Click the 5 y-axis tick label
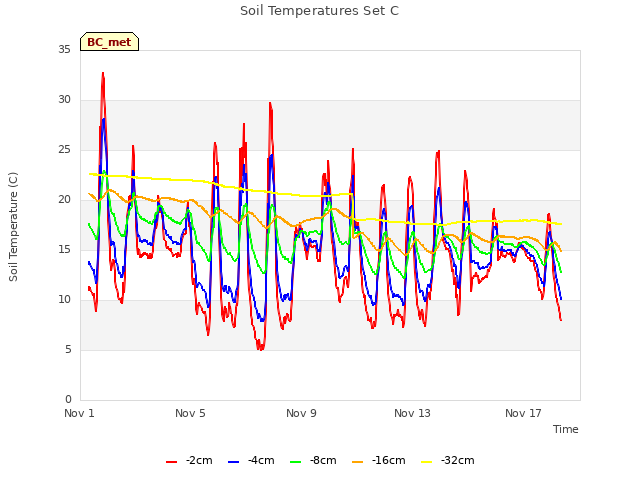 tap(68, 350)
